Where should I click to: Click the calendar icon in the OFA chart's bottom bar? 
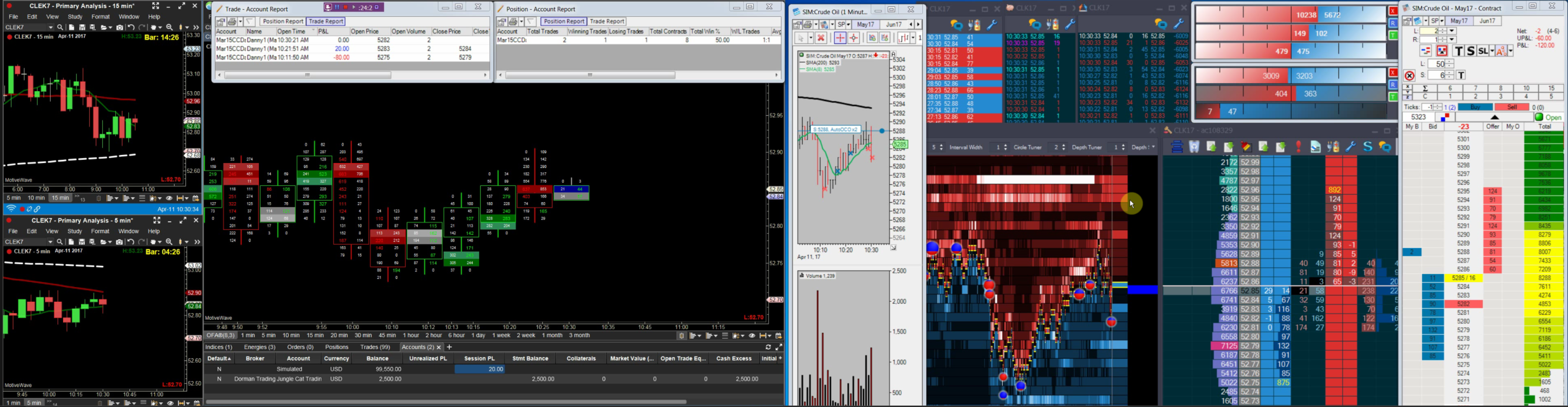[778, 336]
